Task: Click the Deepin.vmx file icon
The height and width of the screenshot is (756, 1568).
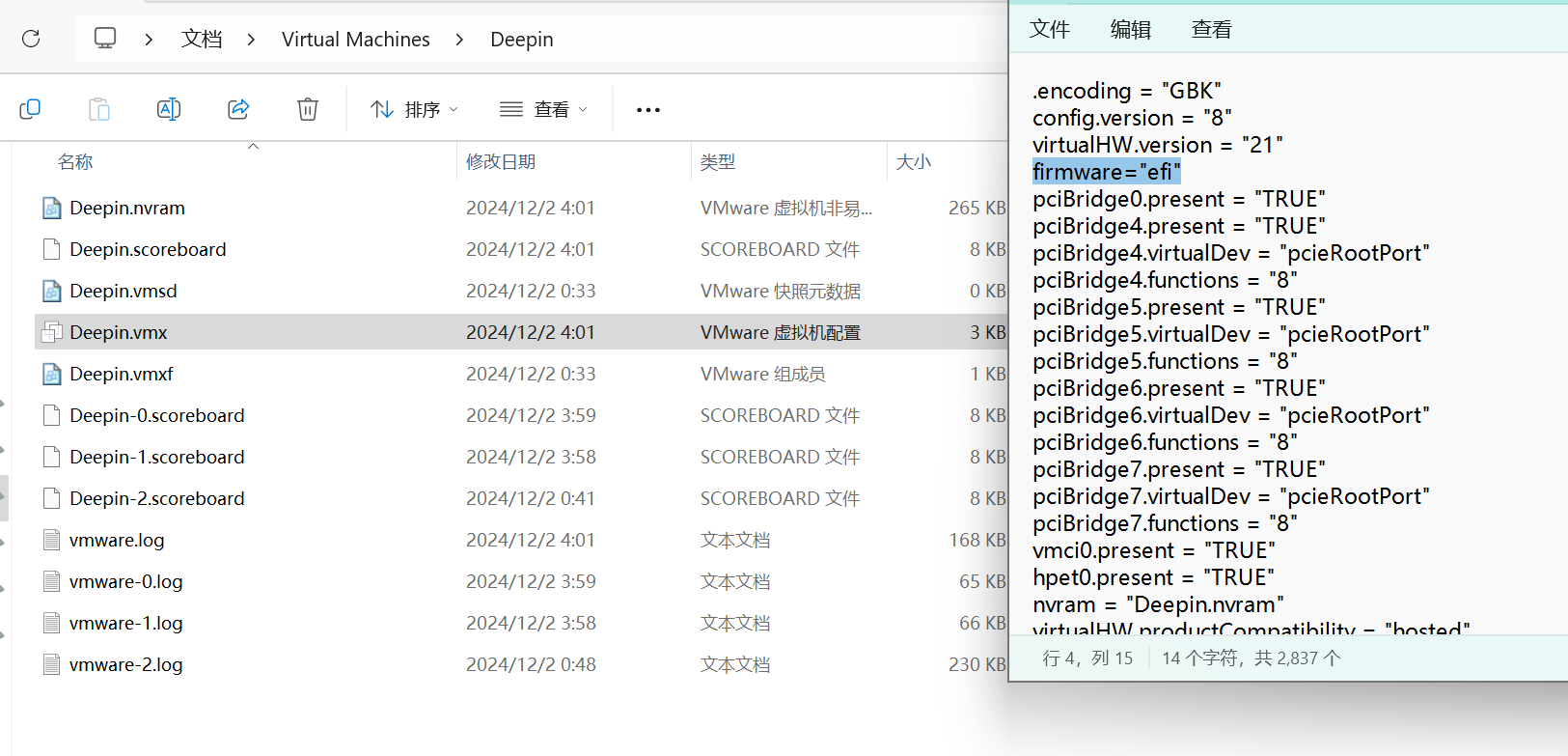Action: [52, 332]
